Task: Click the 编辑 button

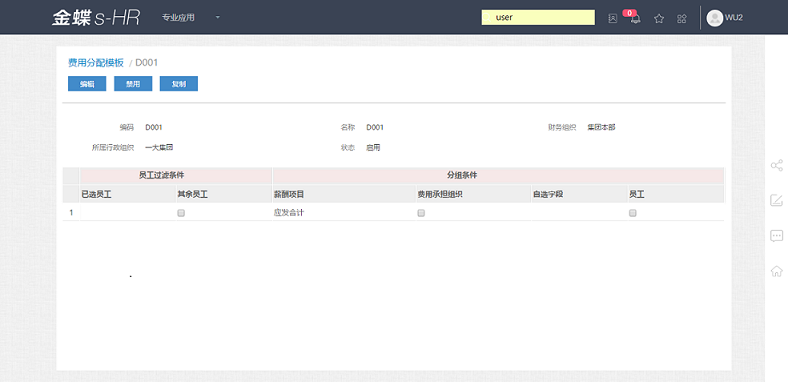Action: 87,84
